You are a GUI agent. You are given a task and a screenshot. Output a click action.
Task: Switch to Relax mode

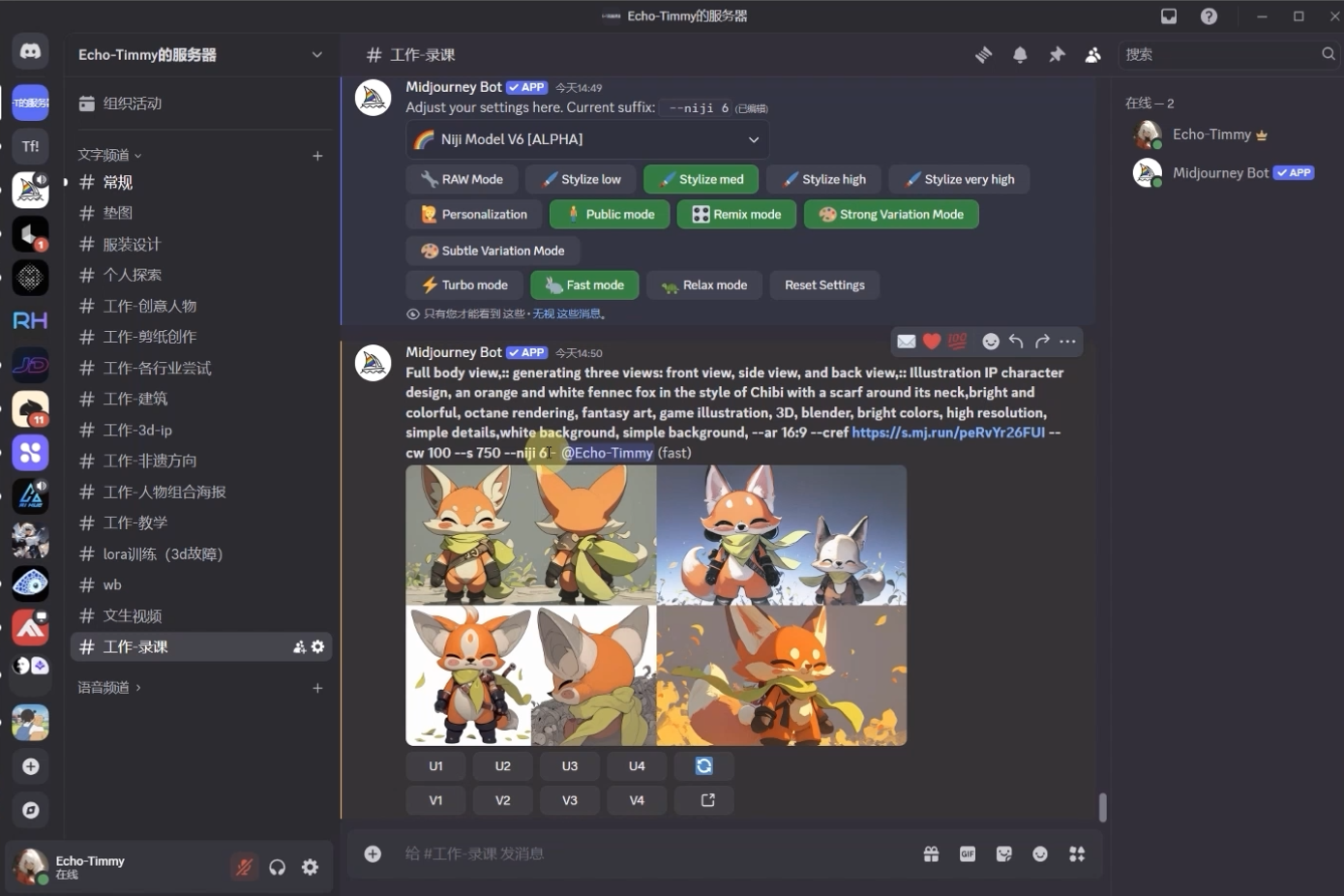coord(703,284)
